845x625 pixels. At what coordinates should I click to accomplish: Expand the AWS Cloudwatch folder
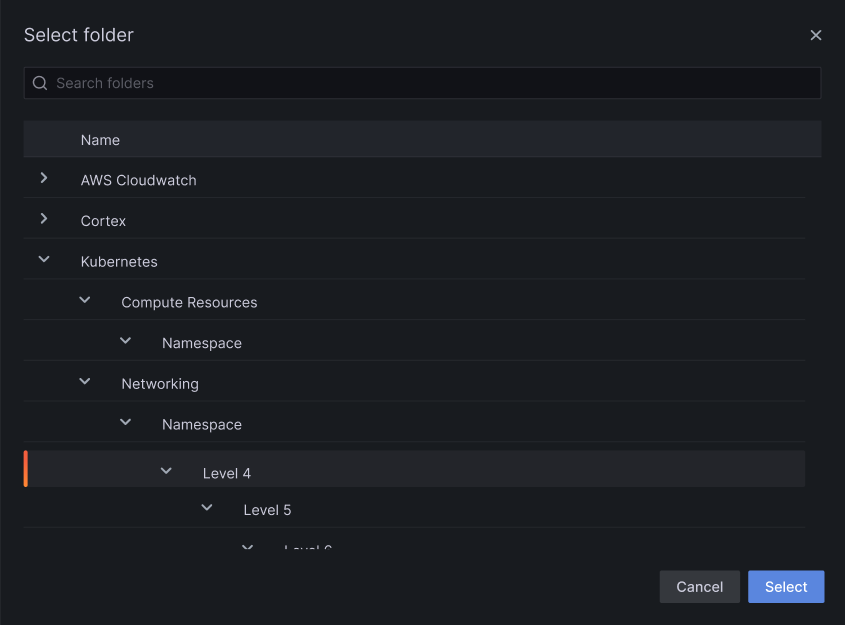pyautogui.click(x=44, y=179)
